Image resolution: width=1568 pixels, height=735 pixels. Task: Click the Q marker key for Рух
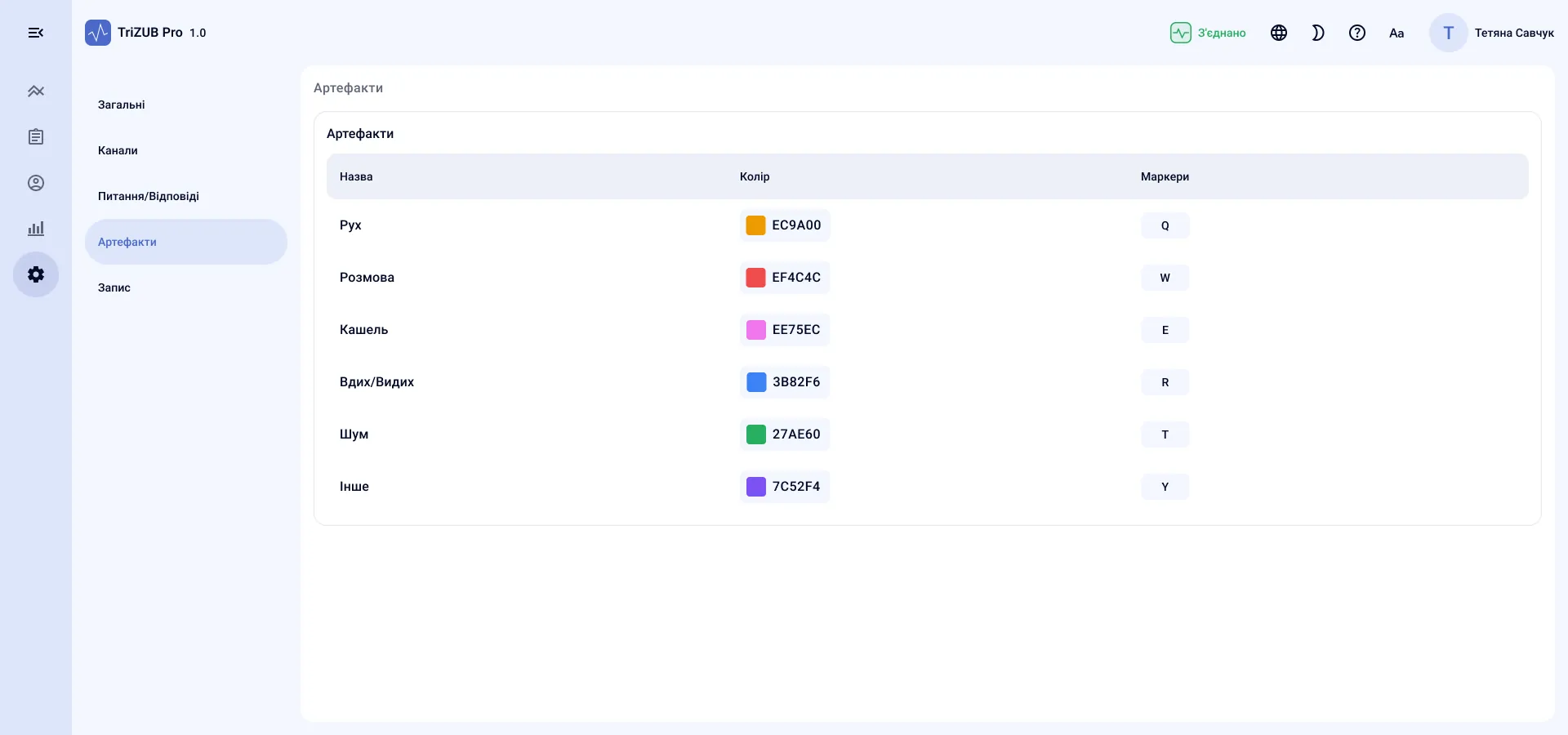pos(1165,225)
